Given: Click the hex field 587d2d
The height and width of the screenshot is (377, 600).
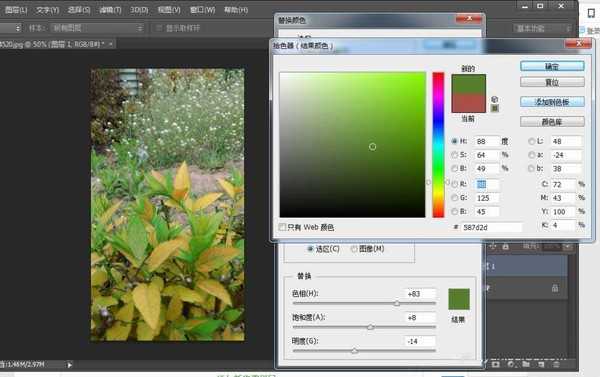Looking at the screenshot, I should (491, 227).
